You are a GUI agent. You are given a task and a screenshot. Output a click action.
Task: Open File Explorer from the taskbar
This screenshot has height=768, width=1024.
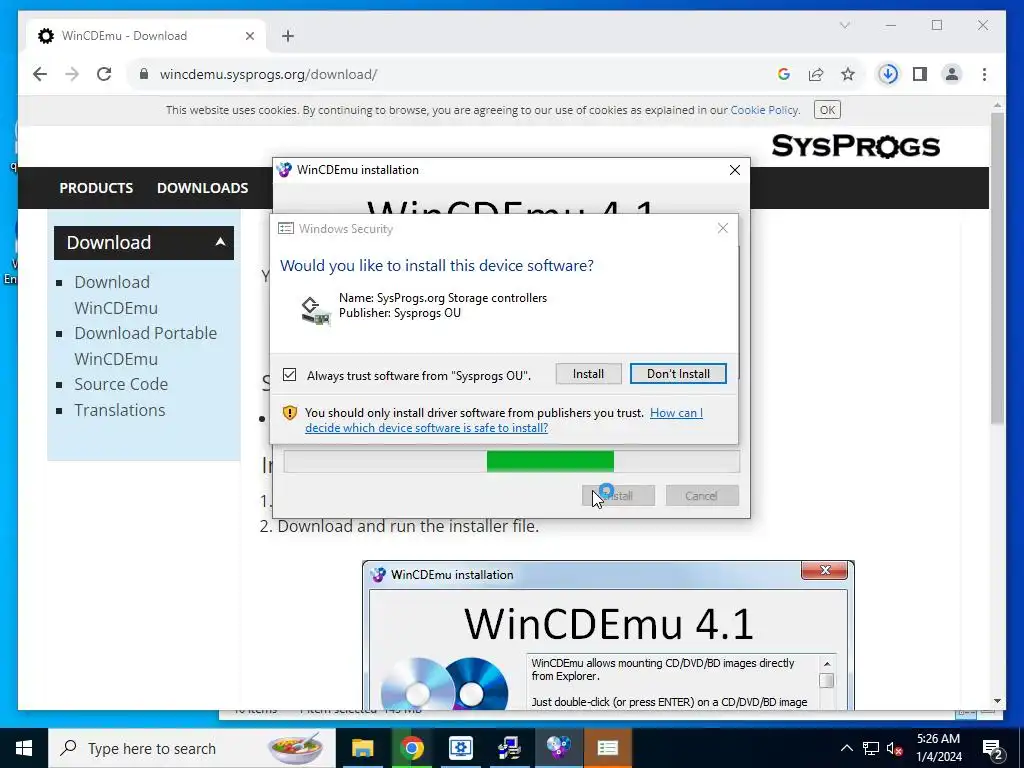(362, 748)
